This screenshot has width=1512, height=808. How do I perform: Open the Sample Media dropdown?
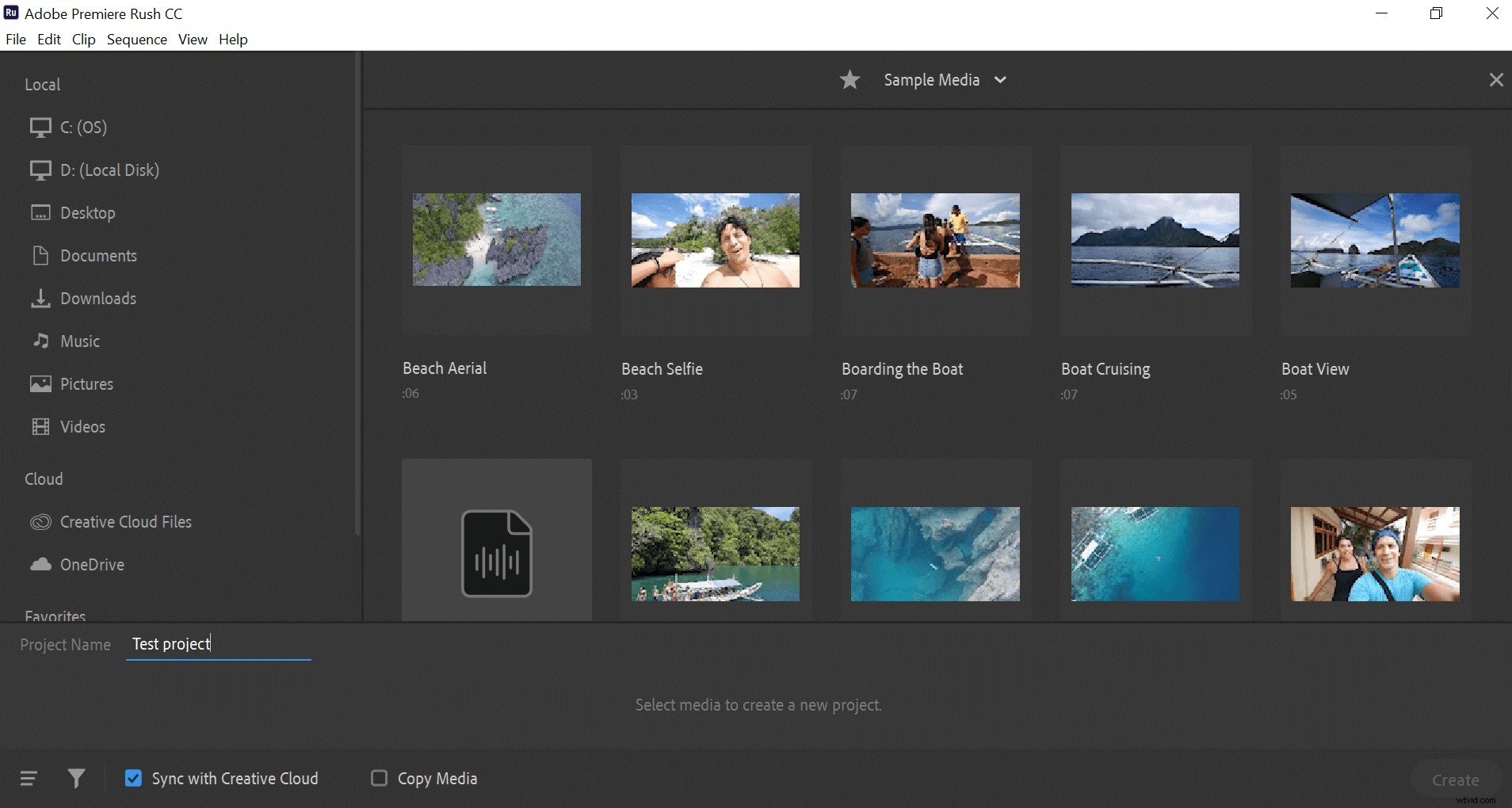point(1000,79)
